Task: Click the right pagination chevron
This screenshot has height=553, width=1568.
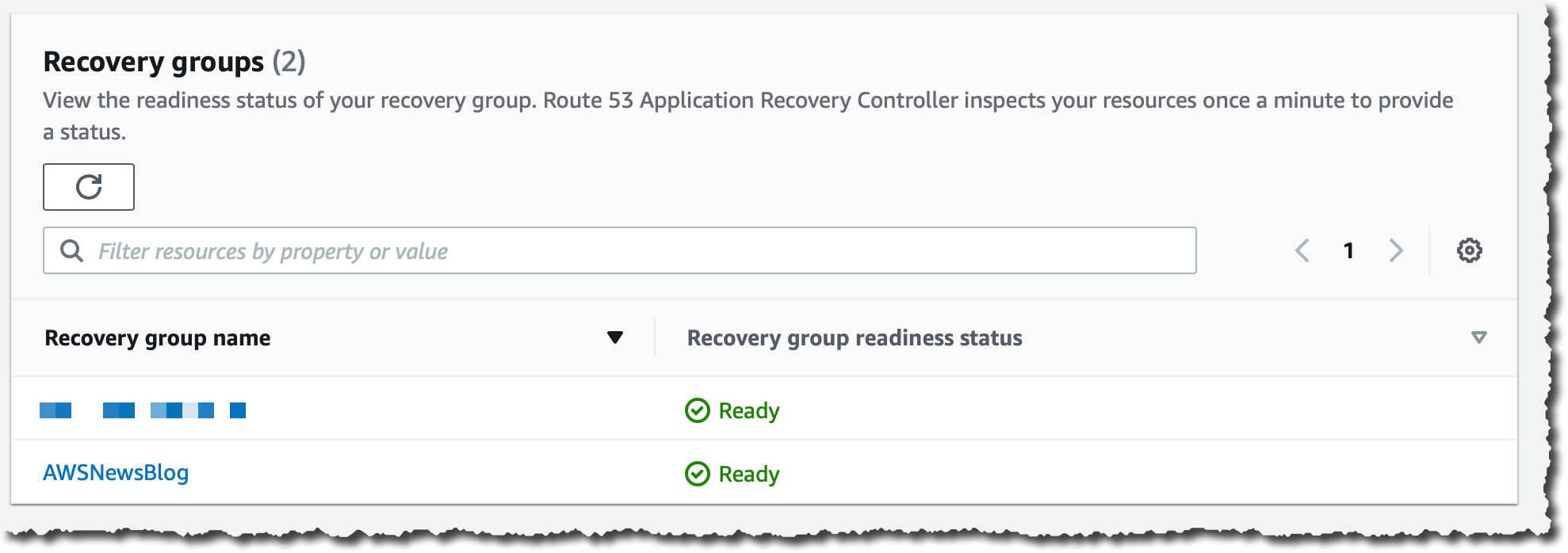Action: coord(1396,250)
